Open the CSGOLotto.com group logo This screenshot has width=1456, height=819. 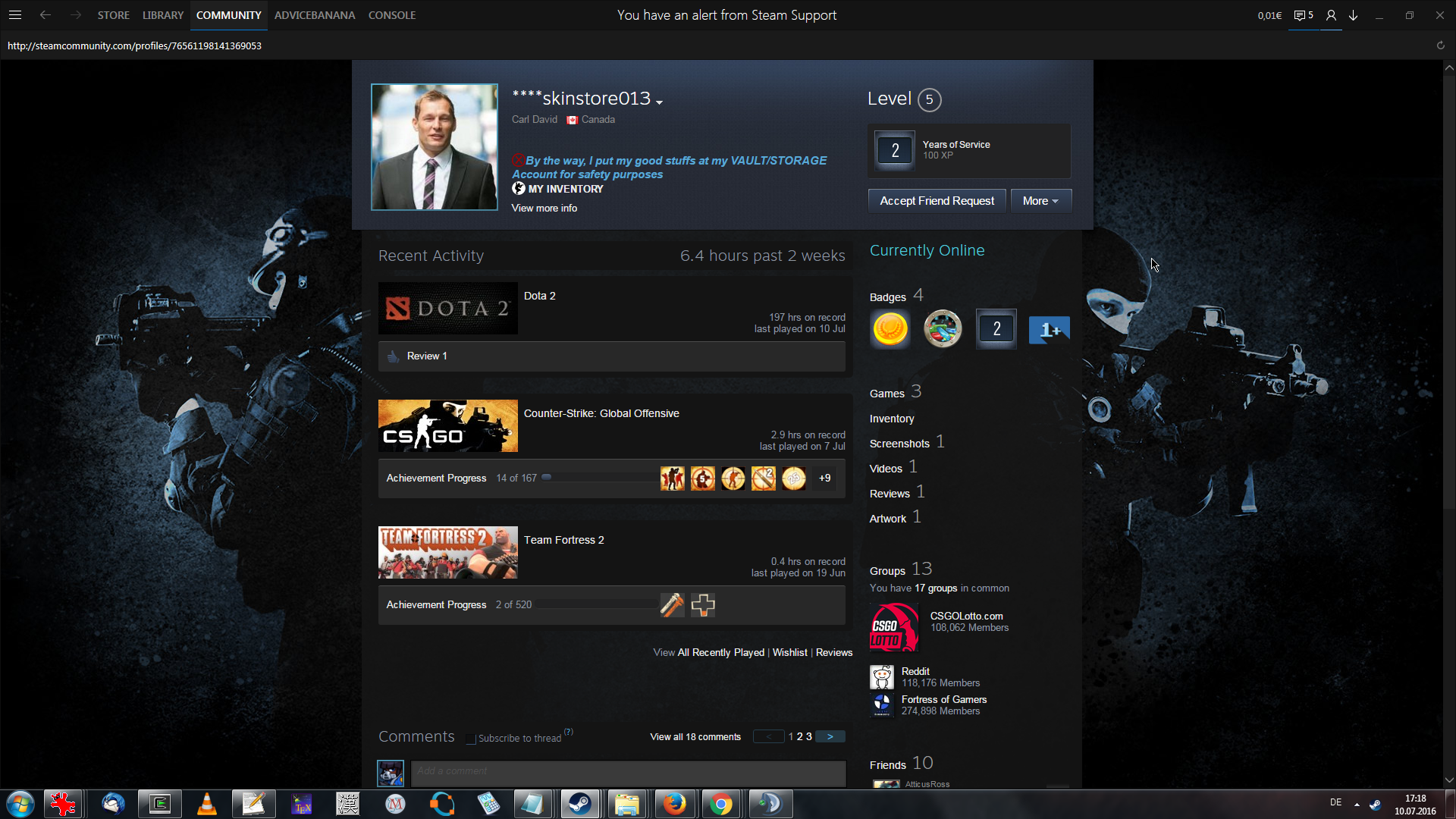pyautogui.click(x=894, y=627)
